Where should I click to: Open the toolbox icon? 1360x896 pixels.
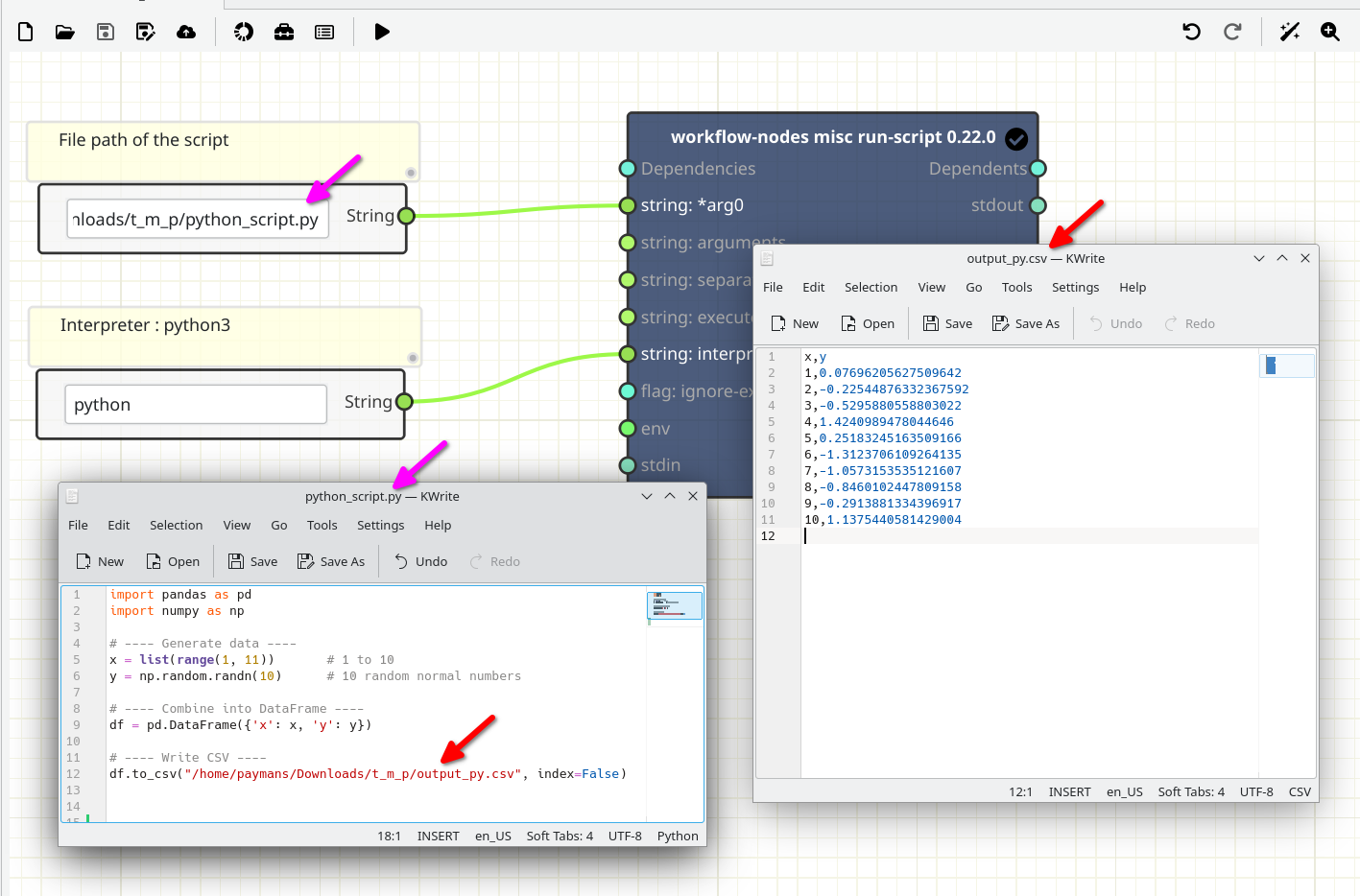[x=284, y=32]
